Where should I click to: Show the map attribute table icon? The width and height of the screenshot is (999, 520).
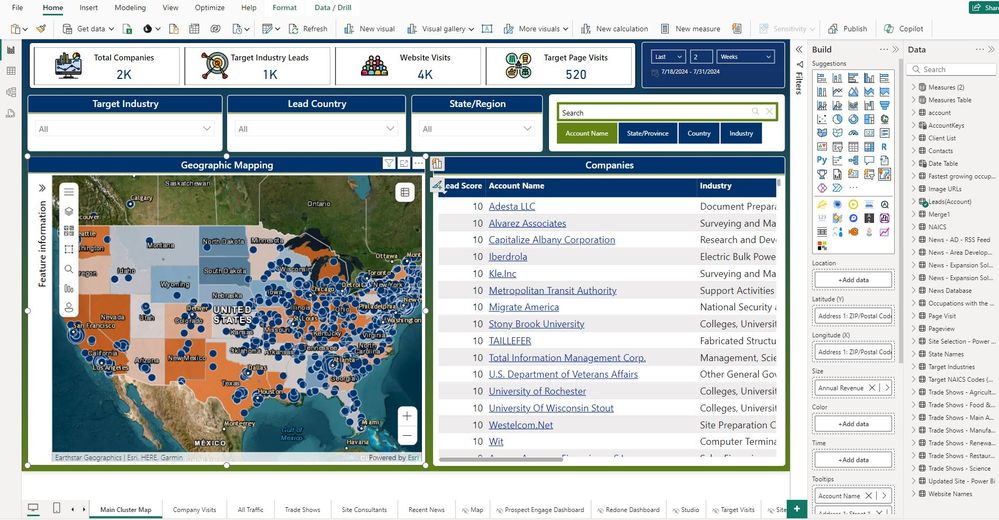click(405, 192)
